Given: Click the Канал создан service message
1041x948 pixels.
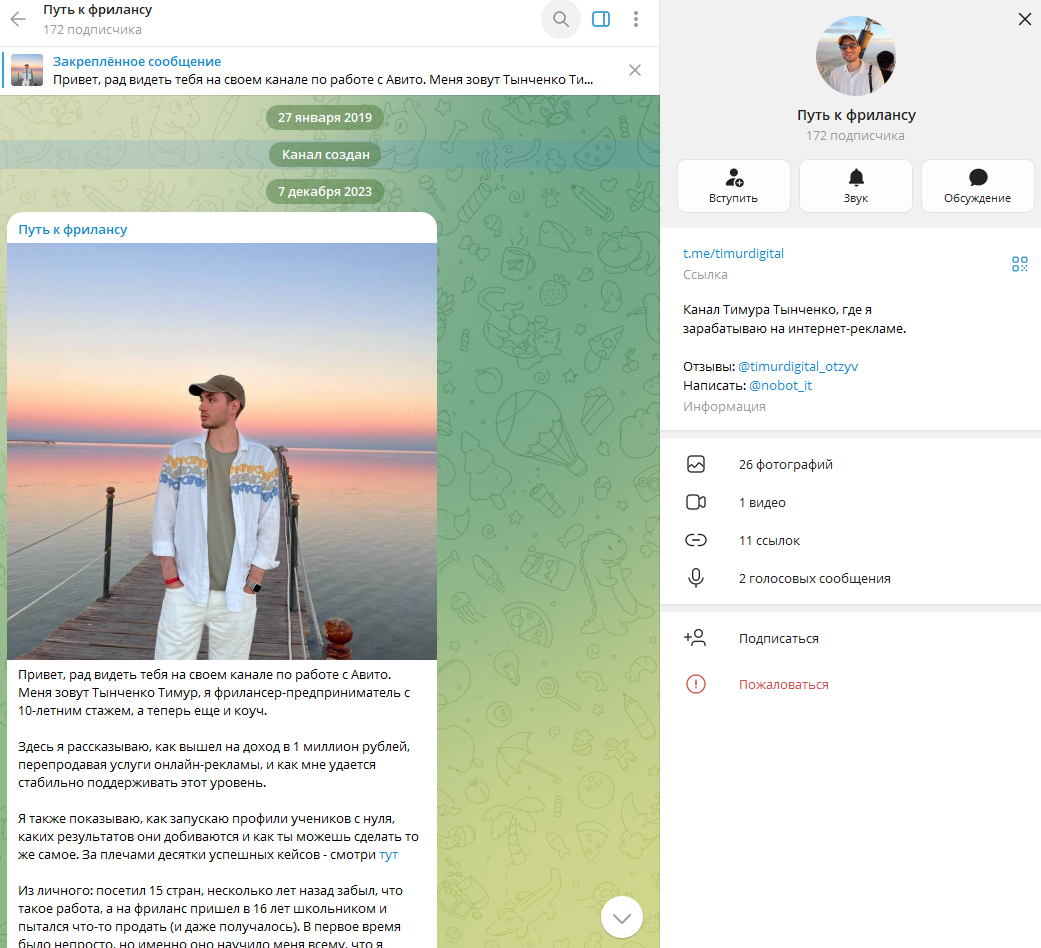Looking at the screenshot, I should pos(325,155).
